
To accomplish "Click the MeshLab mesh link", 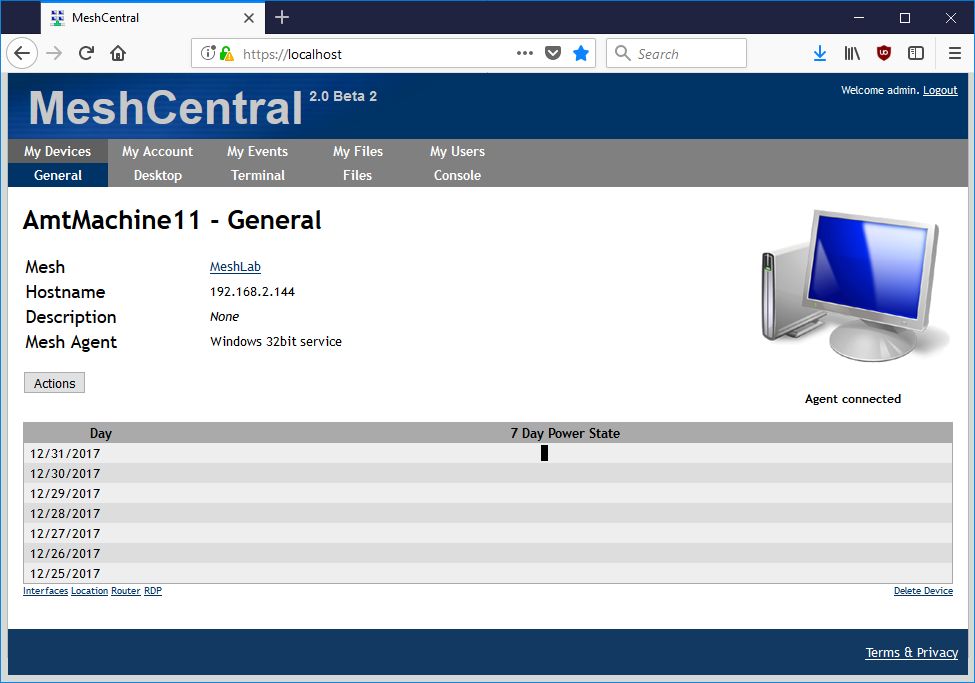I will pyautogui.click(x=235, y=267).
